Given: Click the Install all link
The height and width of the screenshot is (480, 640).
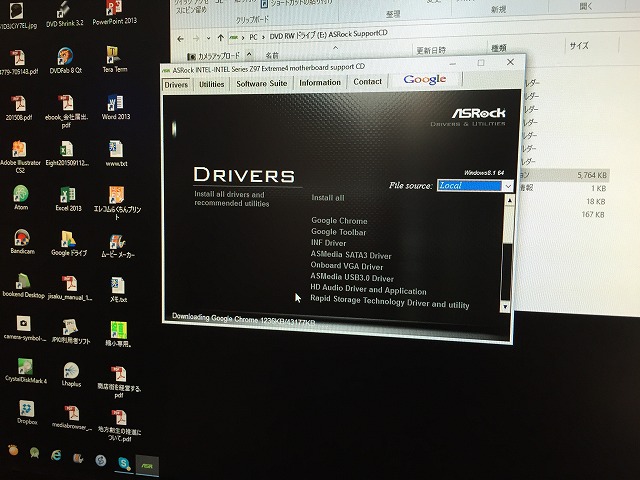Looking at the screenshot, I should [328, 198].
